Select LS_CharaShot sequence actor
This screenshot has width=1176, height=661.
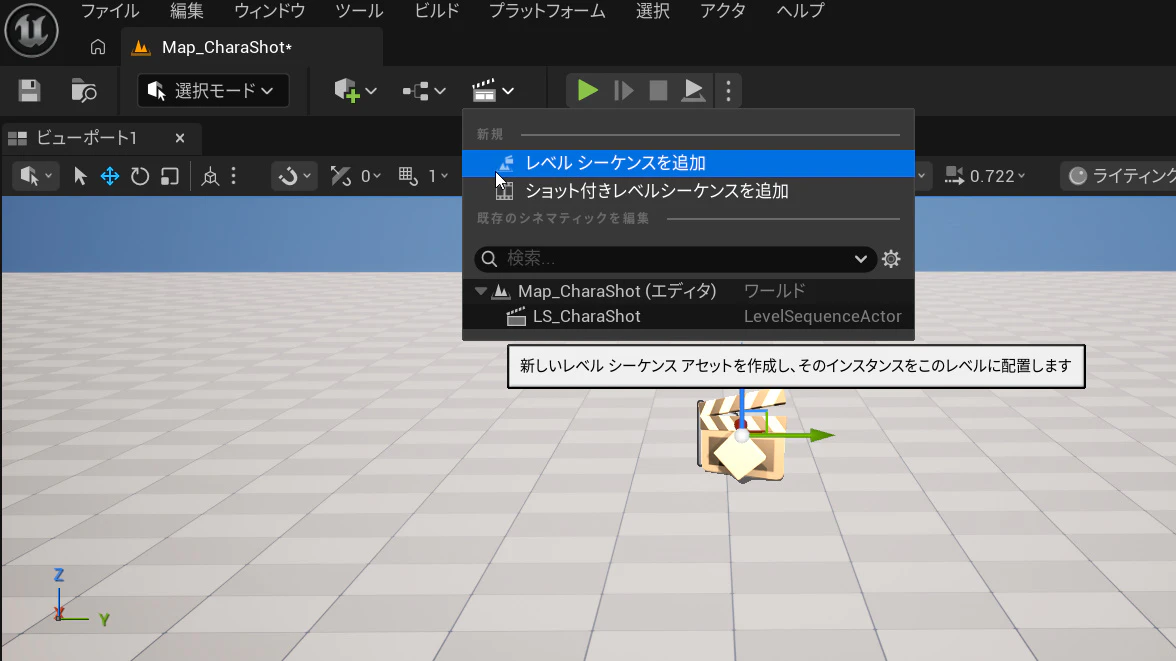[586, 317]
